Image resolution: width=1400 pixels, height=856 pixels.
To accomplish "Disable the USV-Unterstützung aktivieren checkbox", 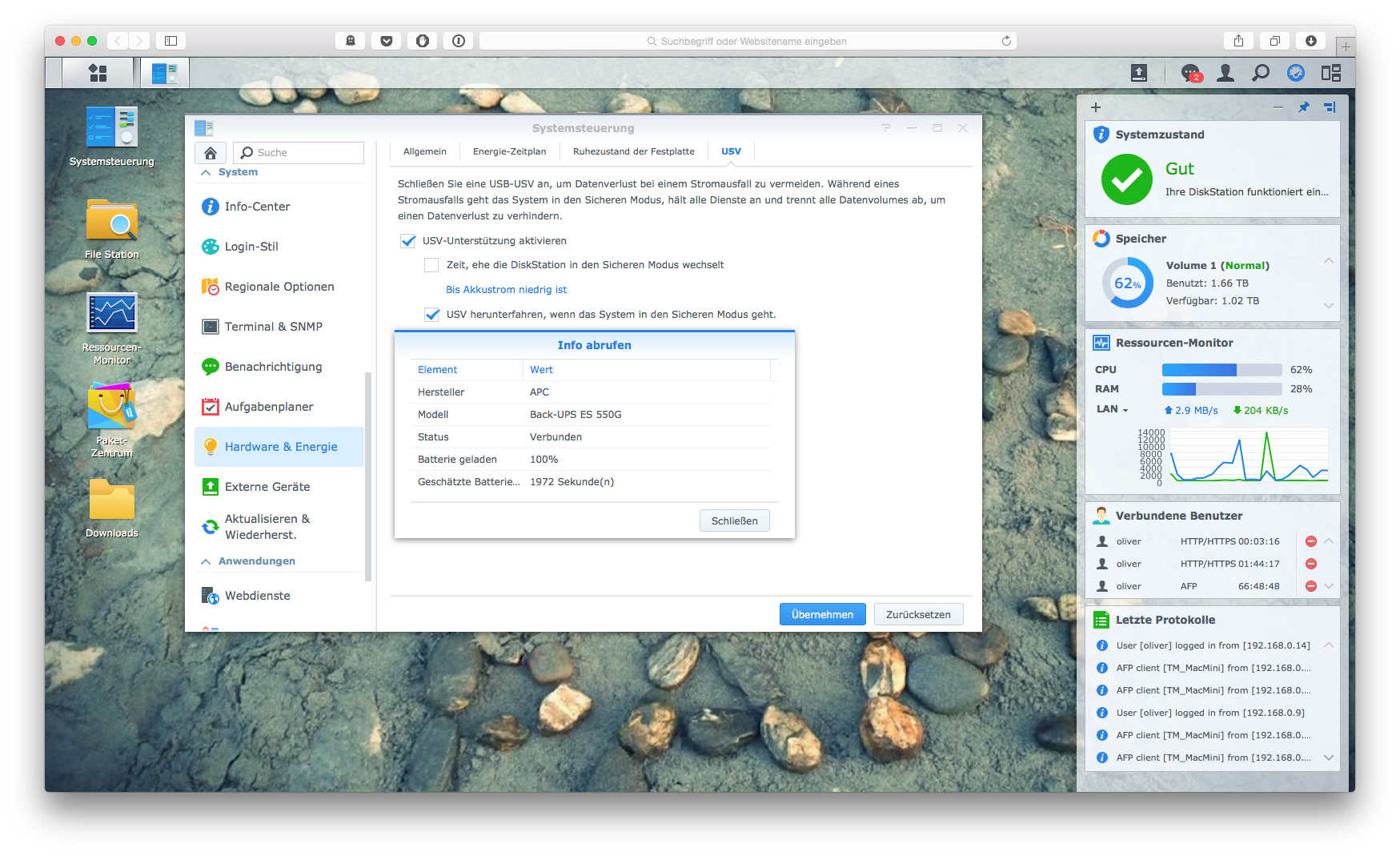I will click(x=408, y=241).
